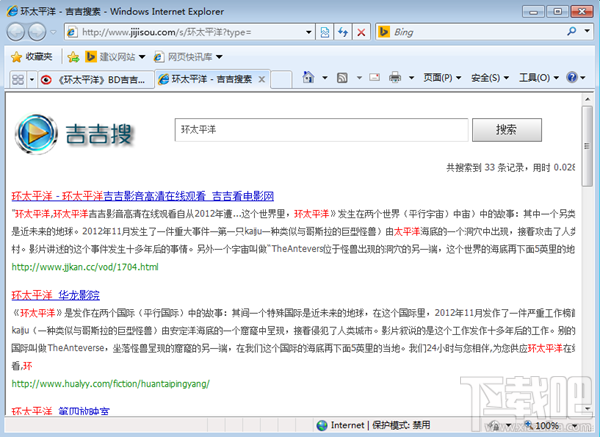Image resolution: width=600 pixels, height=437 pixels.
Task: Click the blue Help question mark icon
Action: tap(572, 77)
